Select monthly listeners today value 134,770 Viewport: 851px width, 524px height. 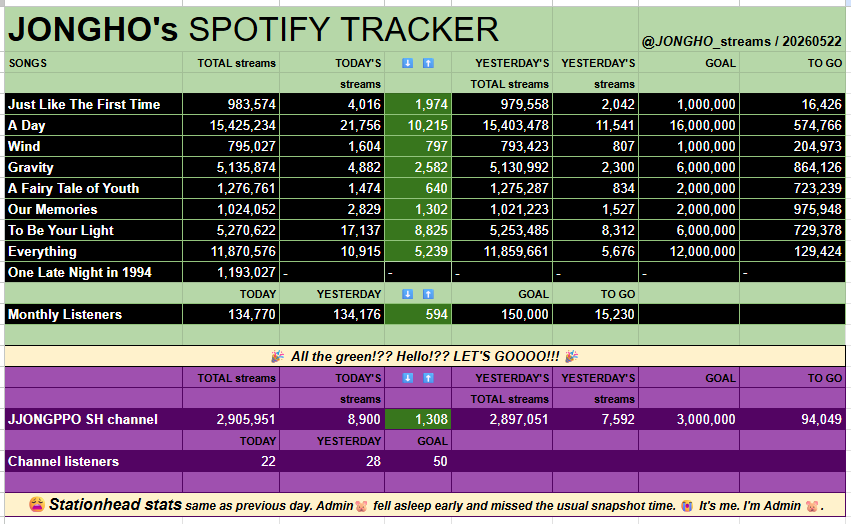(x=231, y=314)
